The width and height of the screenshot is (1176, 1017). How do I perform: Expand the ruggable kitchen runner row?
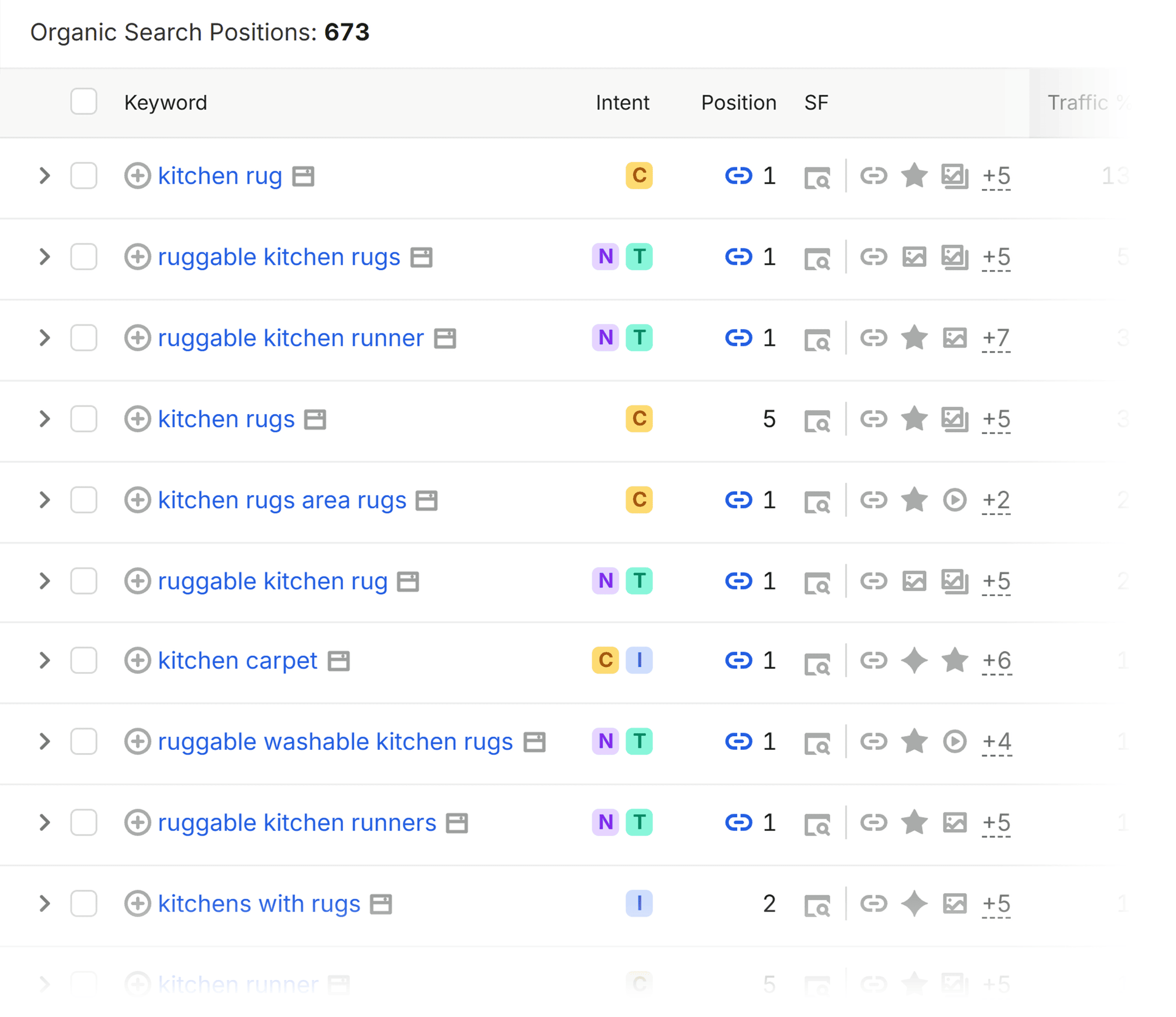point(44,338)
